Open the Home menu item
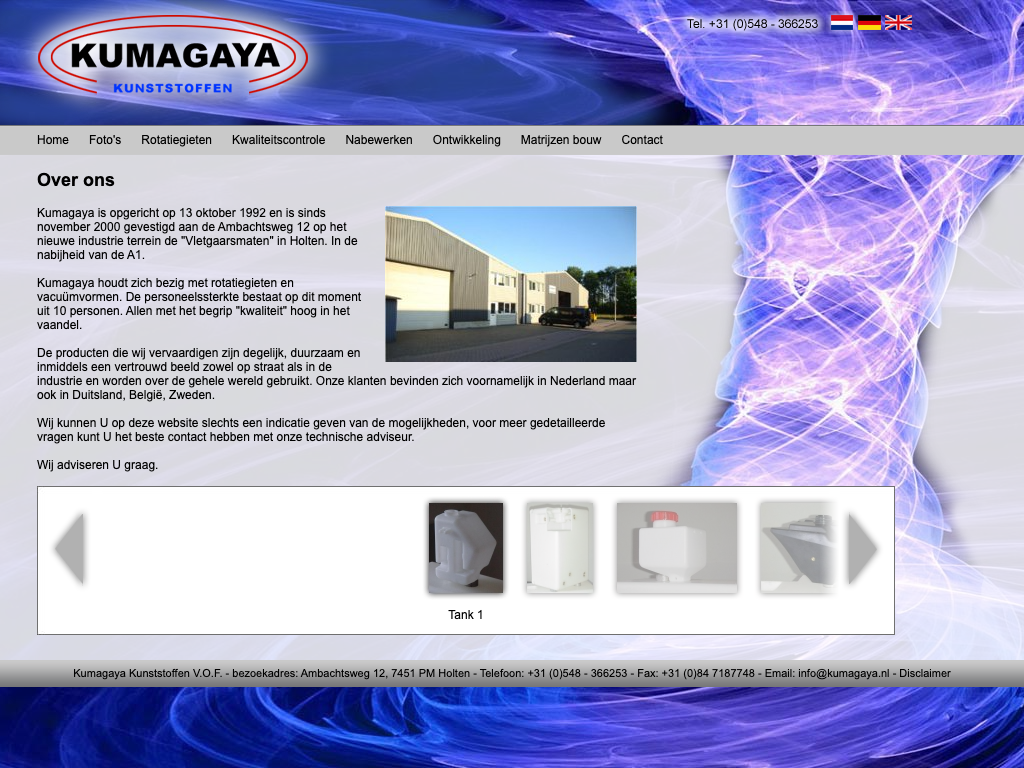 [x=53, y=140]
